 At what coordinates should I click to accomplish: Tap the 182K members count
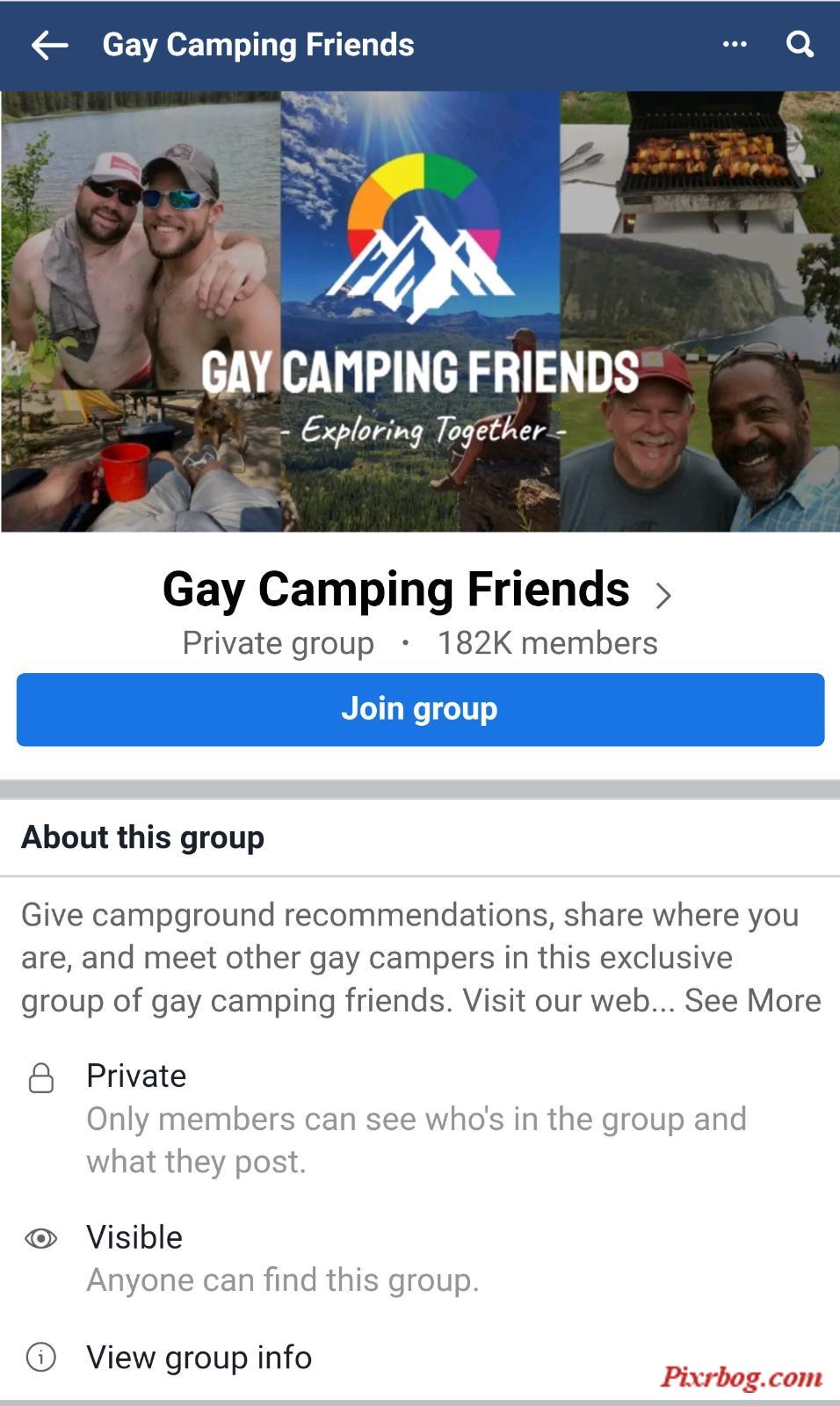coord(547,642)
